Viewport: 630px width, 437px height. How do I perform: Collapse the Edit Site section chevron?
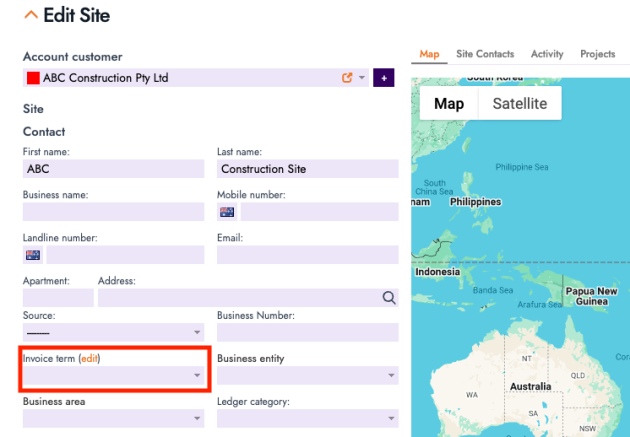pos(30,16)
